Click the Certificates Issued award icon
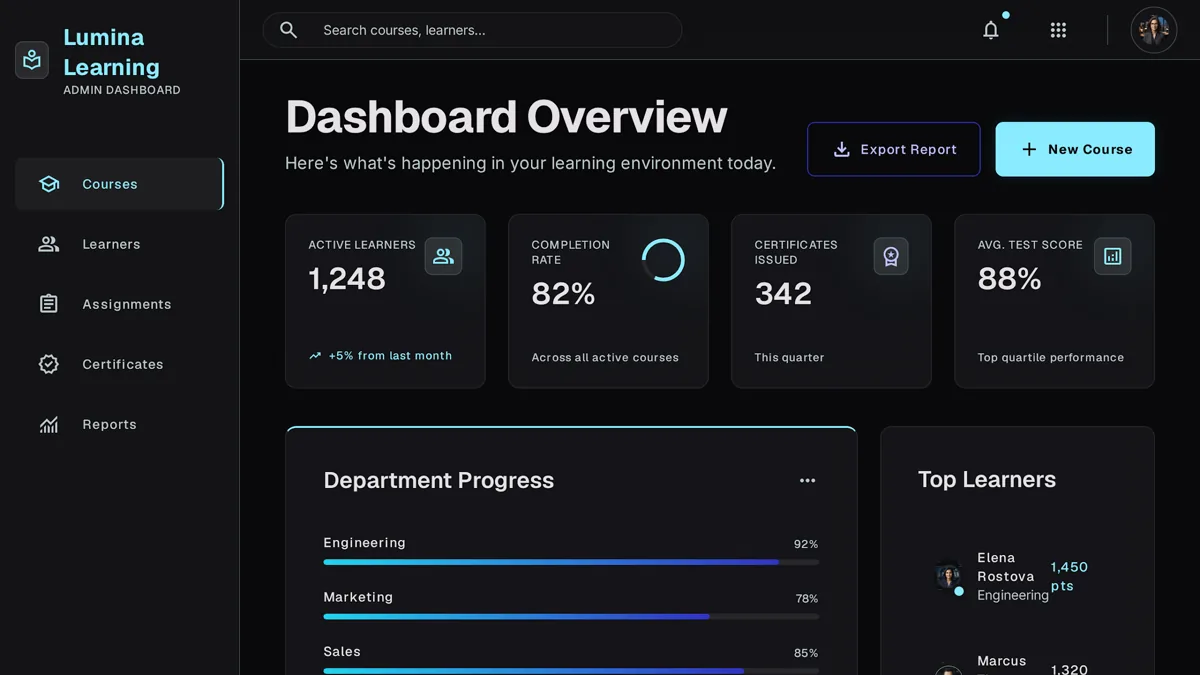 click(890, 256)
